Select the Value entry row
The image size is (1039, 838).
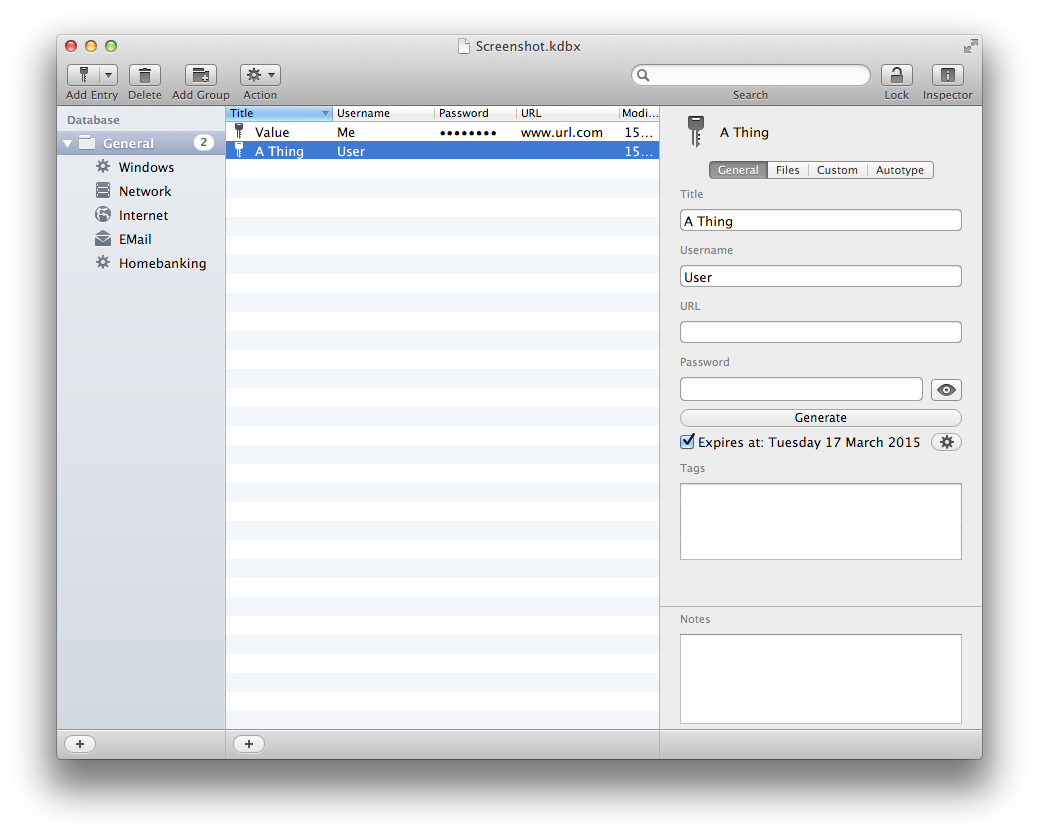click(440, 132)
